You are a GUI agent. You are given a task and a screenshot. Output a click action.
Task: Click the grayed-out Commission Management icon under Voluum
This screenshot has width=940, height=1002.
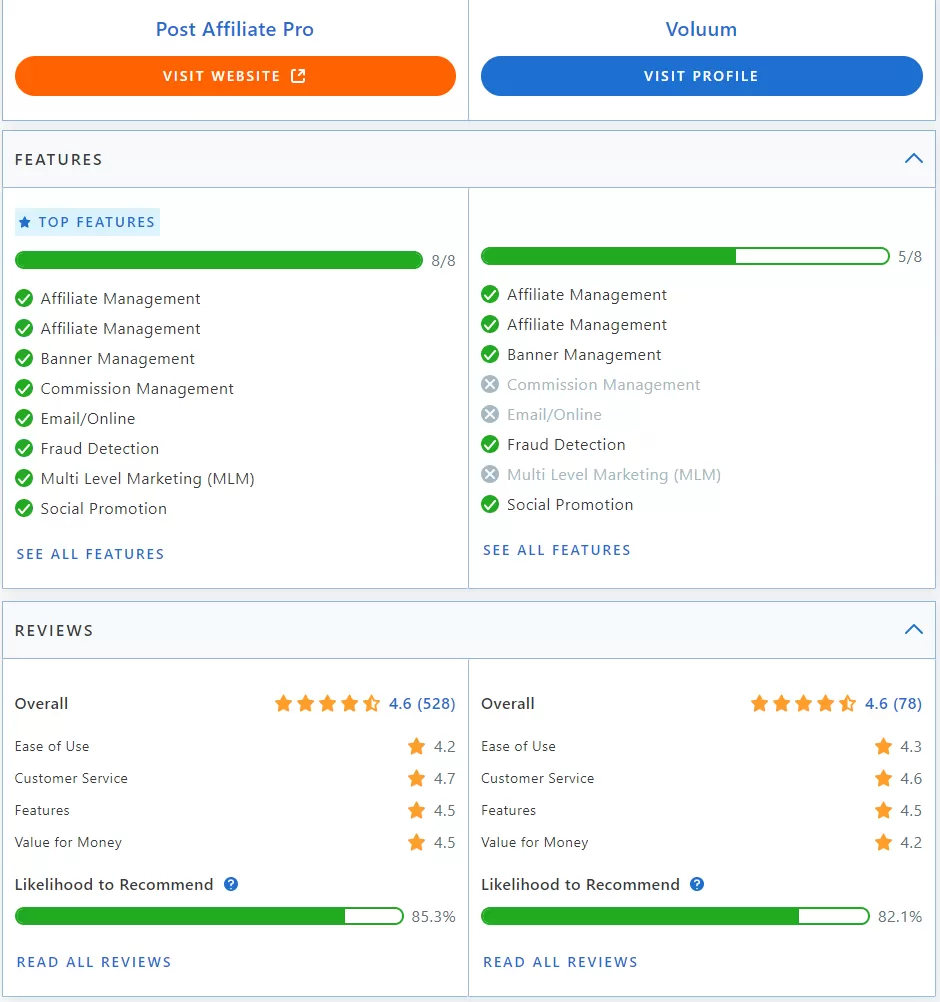(x=490, y=384)
